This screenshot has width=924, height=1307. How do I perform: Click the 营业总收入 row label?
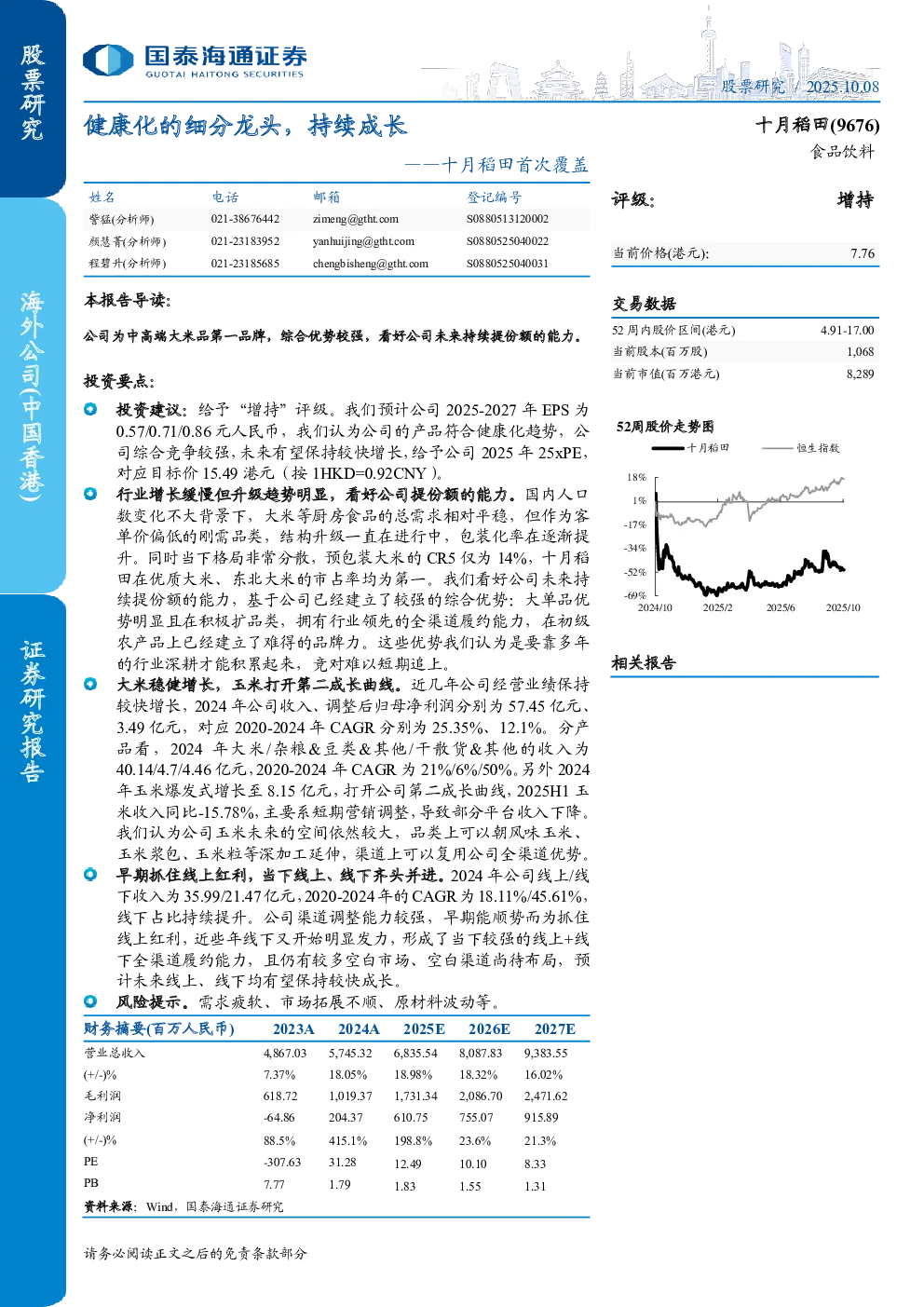[x=115, y=1053]
